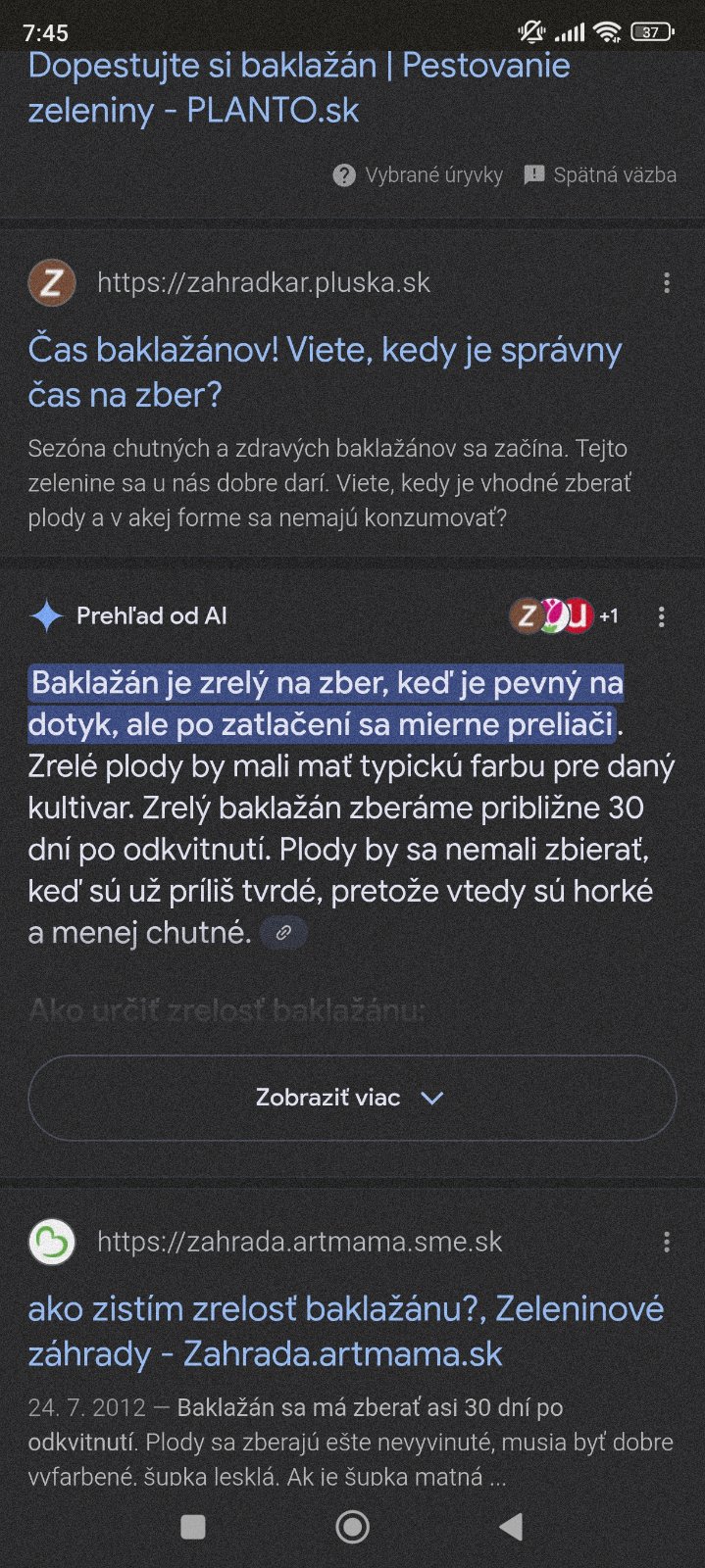
Task: Tap the Spätná väzba feedback icon
Action: (534, 175)
